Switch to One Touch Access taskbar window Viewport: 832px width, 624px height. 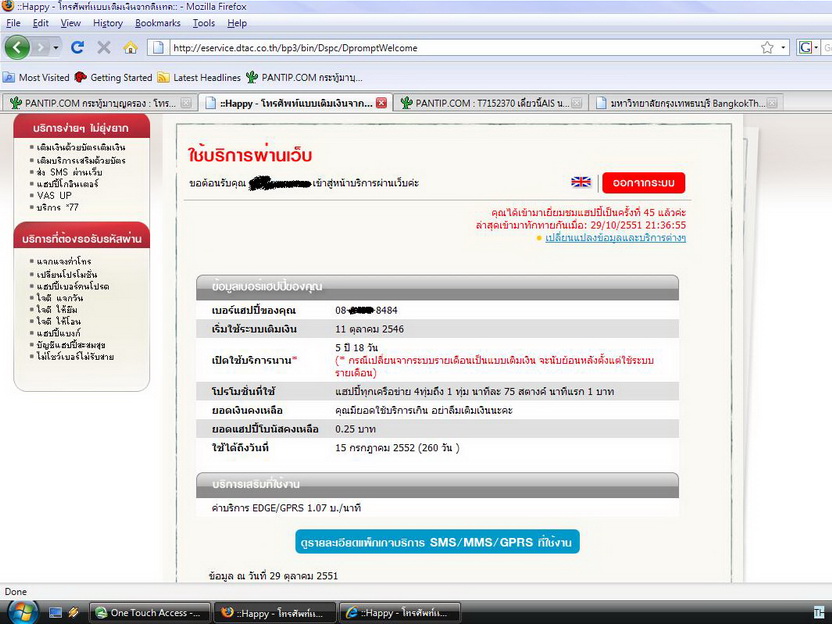[150, 613]
